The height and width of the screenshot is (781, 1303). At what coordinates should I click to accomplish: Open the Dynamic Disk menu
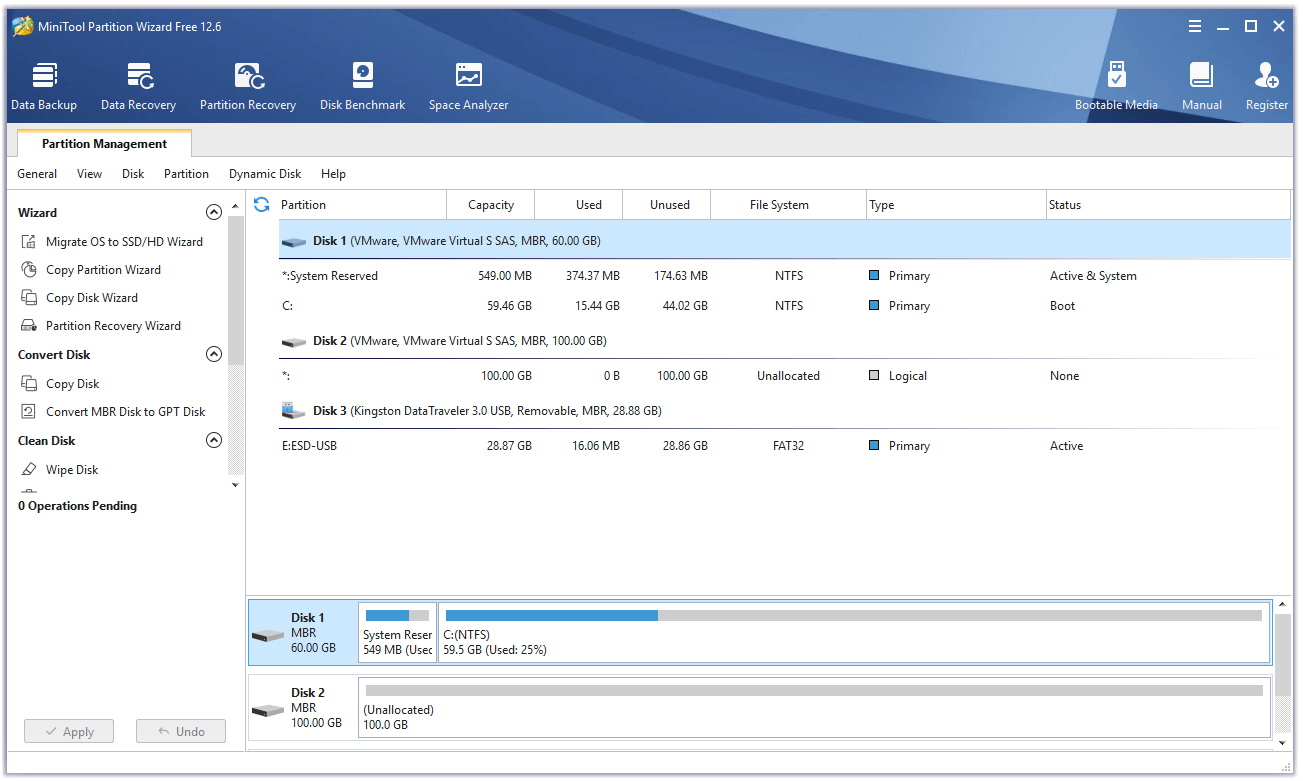[x=265, y=174]
